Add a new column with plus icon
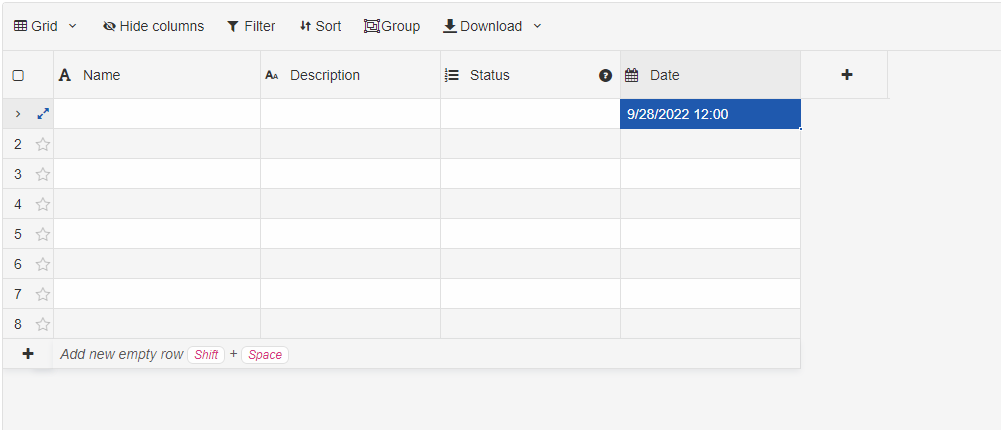Screen dimensions: 1001x430 [x=847, y=75]
